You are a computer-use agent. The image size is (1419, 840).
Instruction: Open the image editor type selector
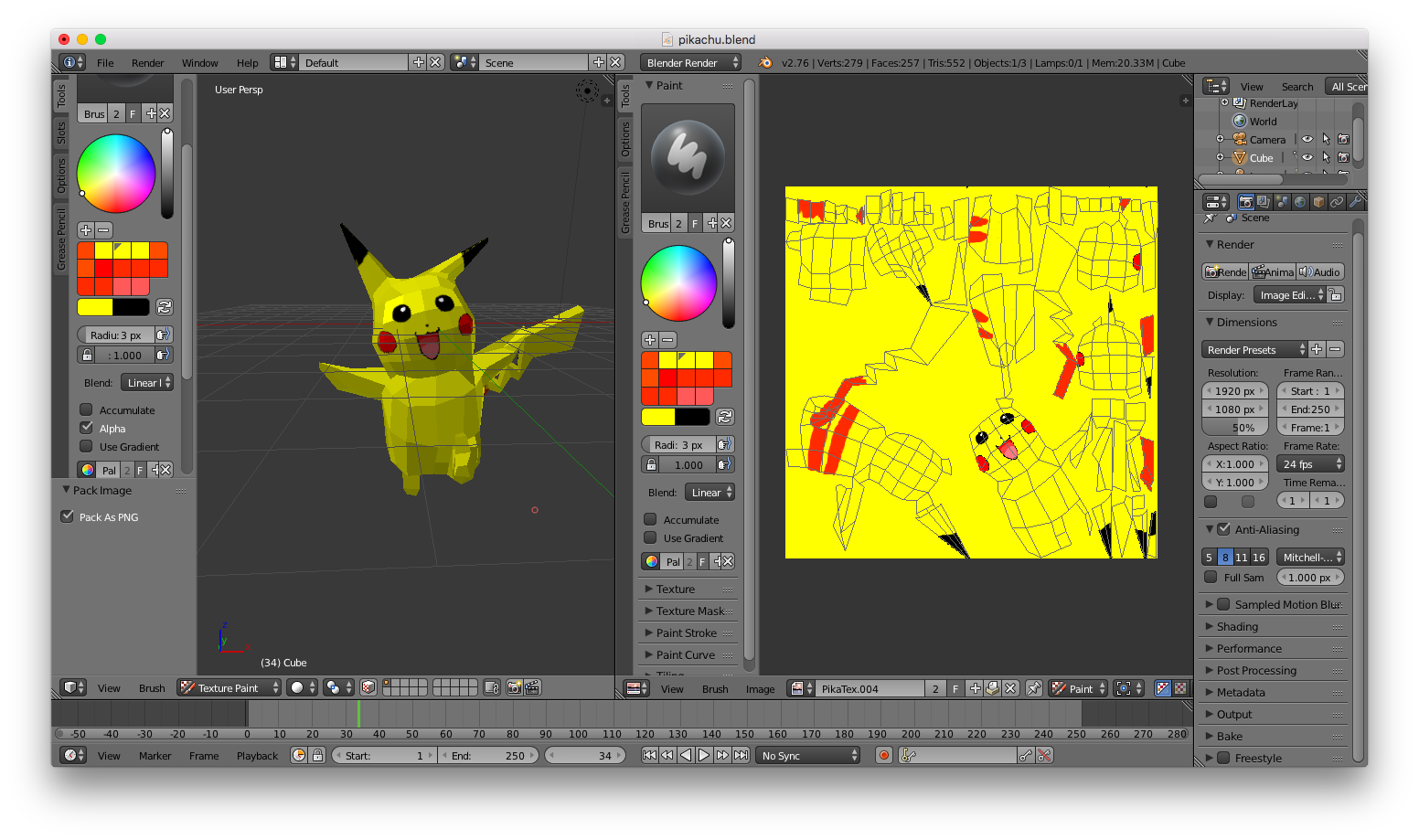pyautogui.click(x=636, y=688)
